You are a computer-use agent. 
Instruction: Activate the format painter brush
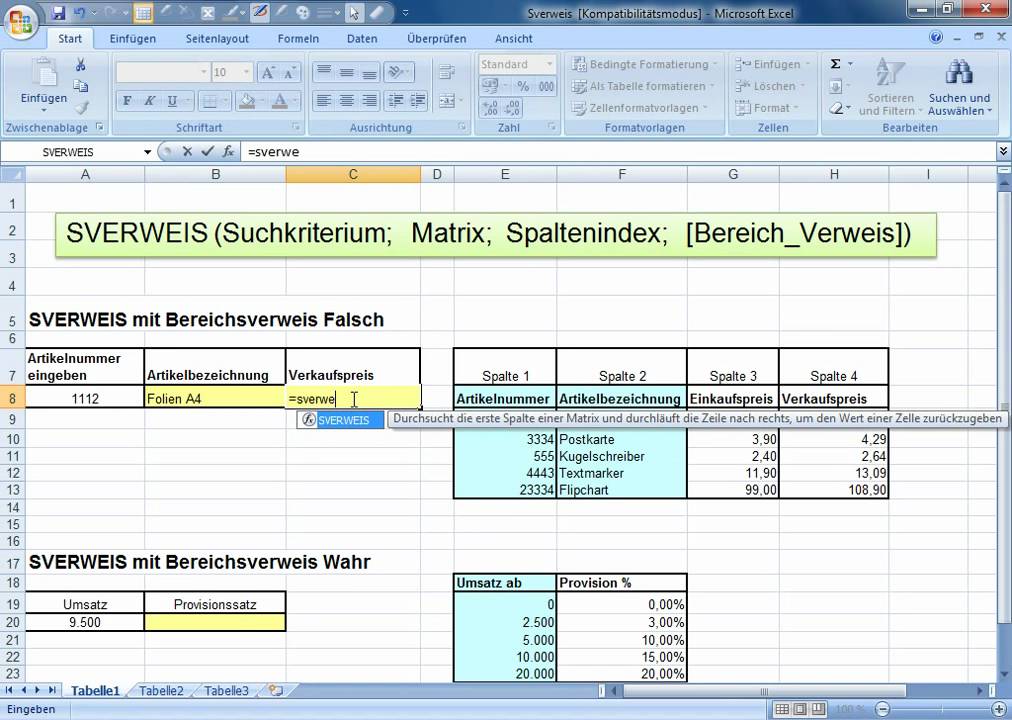click(x=81, y=107)
